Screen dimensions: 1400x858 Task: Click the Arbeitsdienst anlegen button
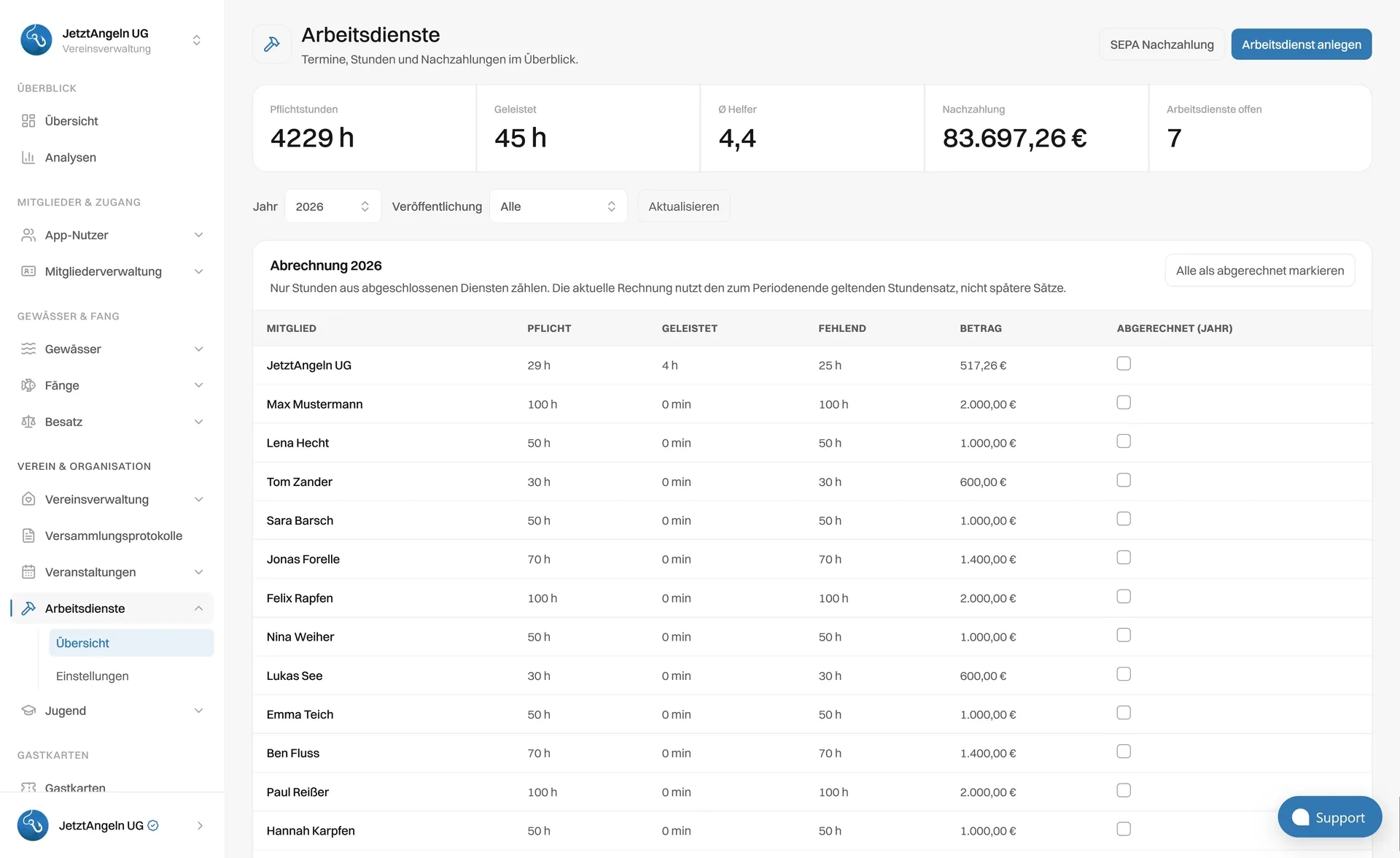coord(1302,45)
